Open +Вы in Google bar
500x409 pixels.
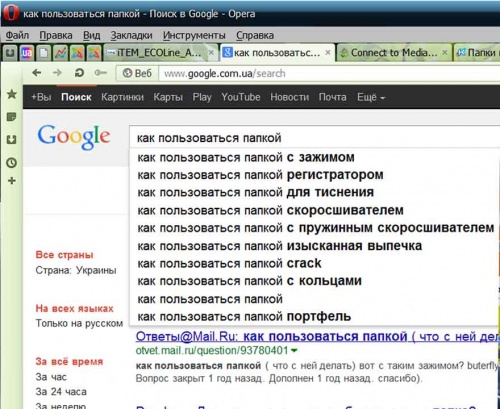click(x=41, y=97)
